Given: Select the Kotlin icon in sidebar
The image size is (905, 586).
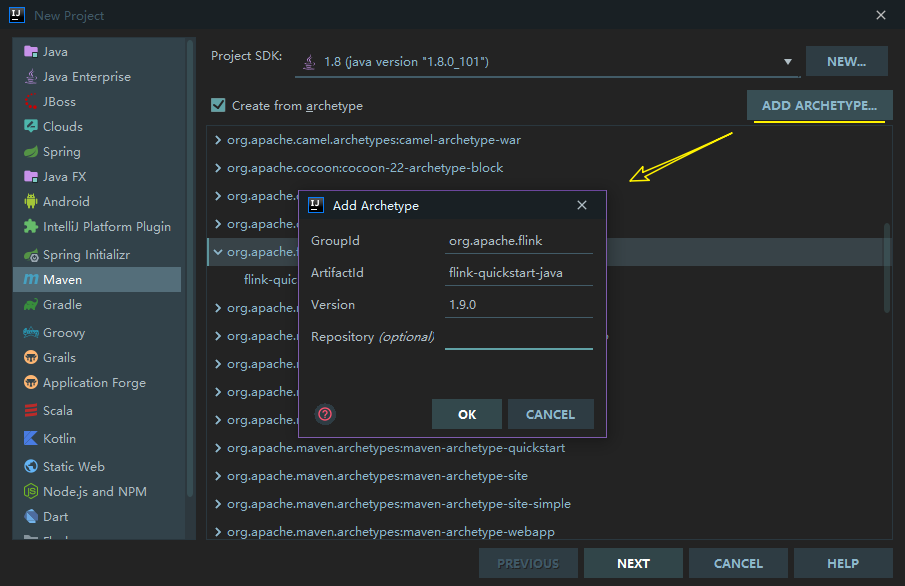Looking at the screenshot, I should point(31,439).
